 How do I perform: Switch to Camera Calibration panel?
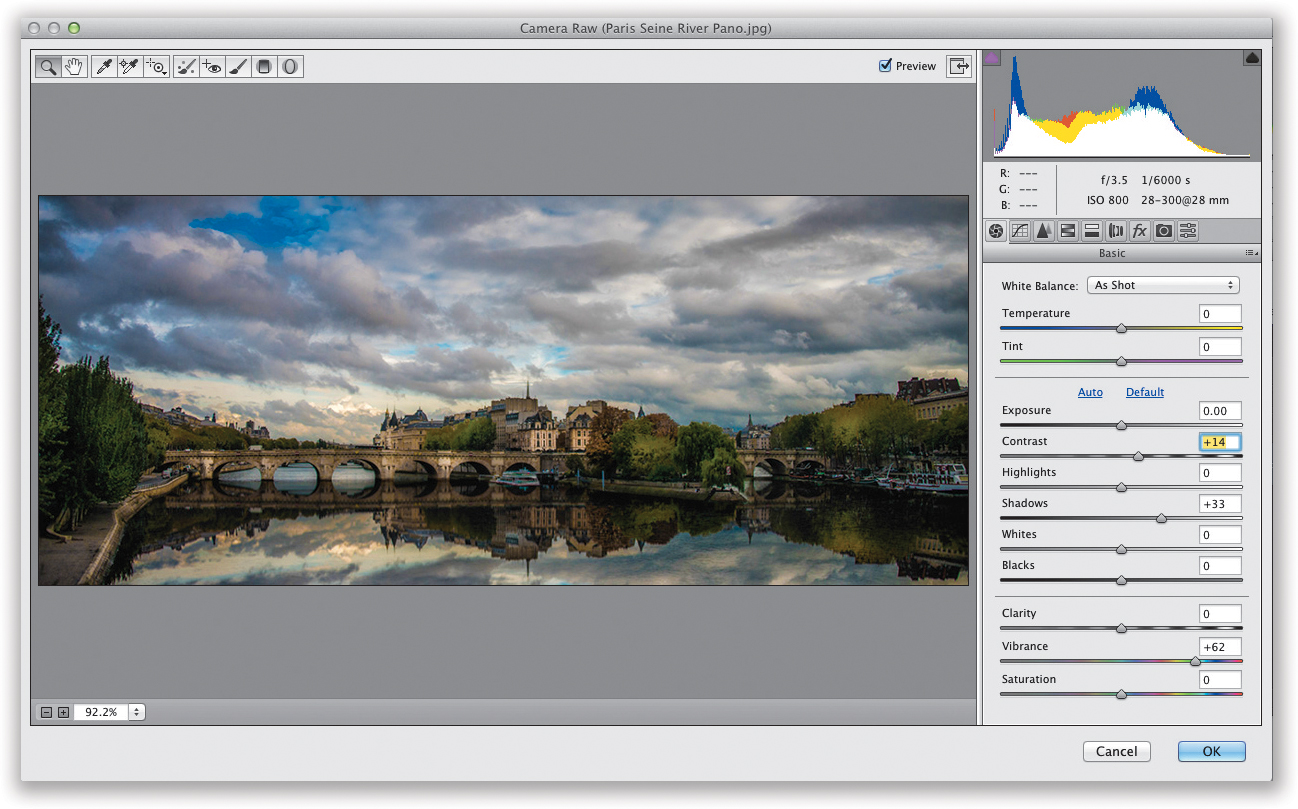coord(1164,231)
